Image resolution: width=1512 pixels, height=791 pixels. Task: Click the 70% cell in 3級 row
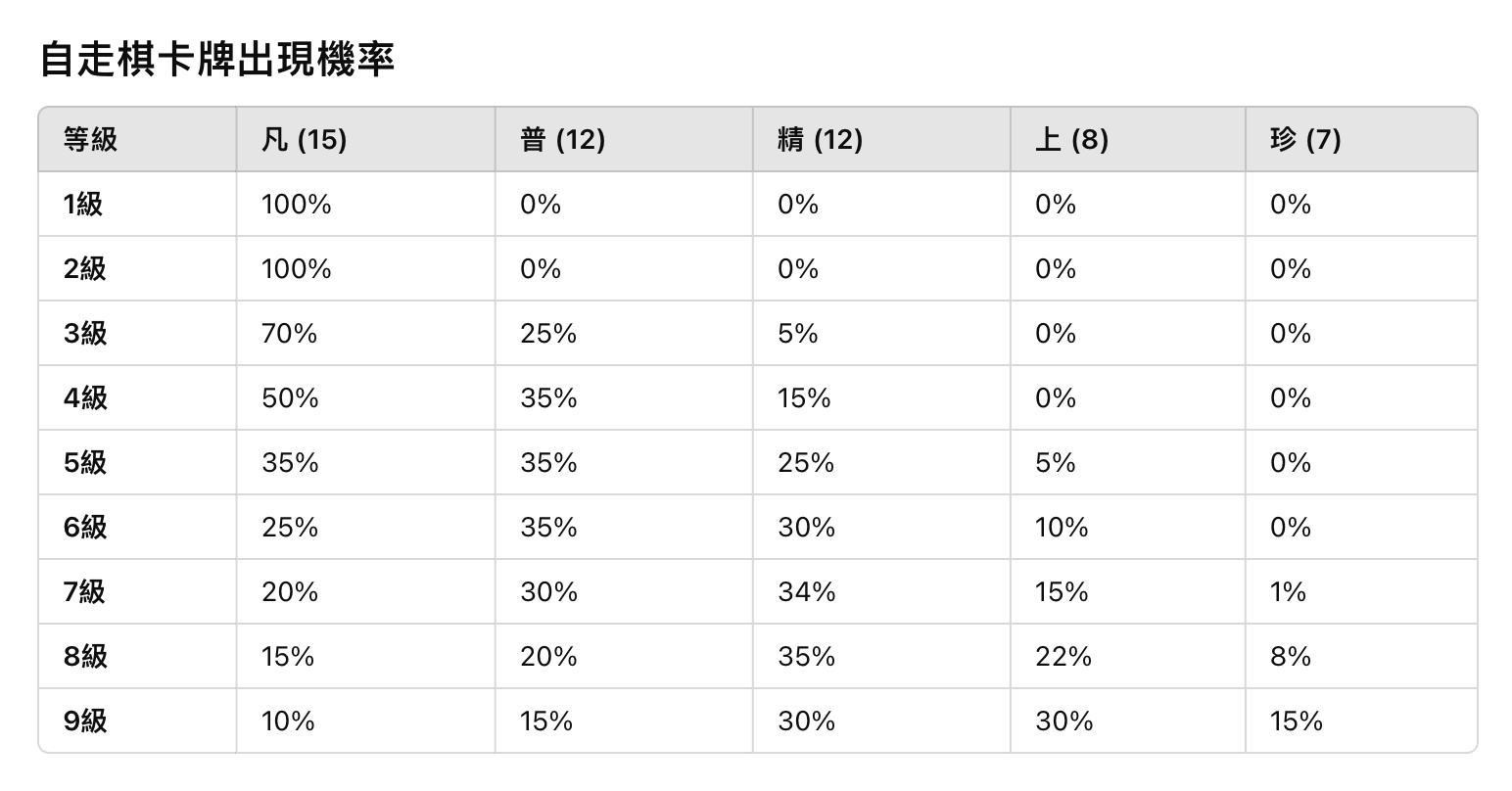tap(289, 334)
